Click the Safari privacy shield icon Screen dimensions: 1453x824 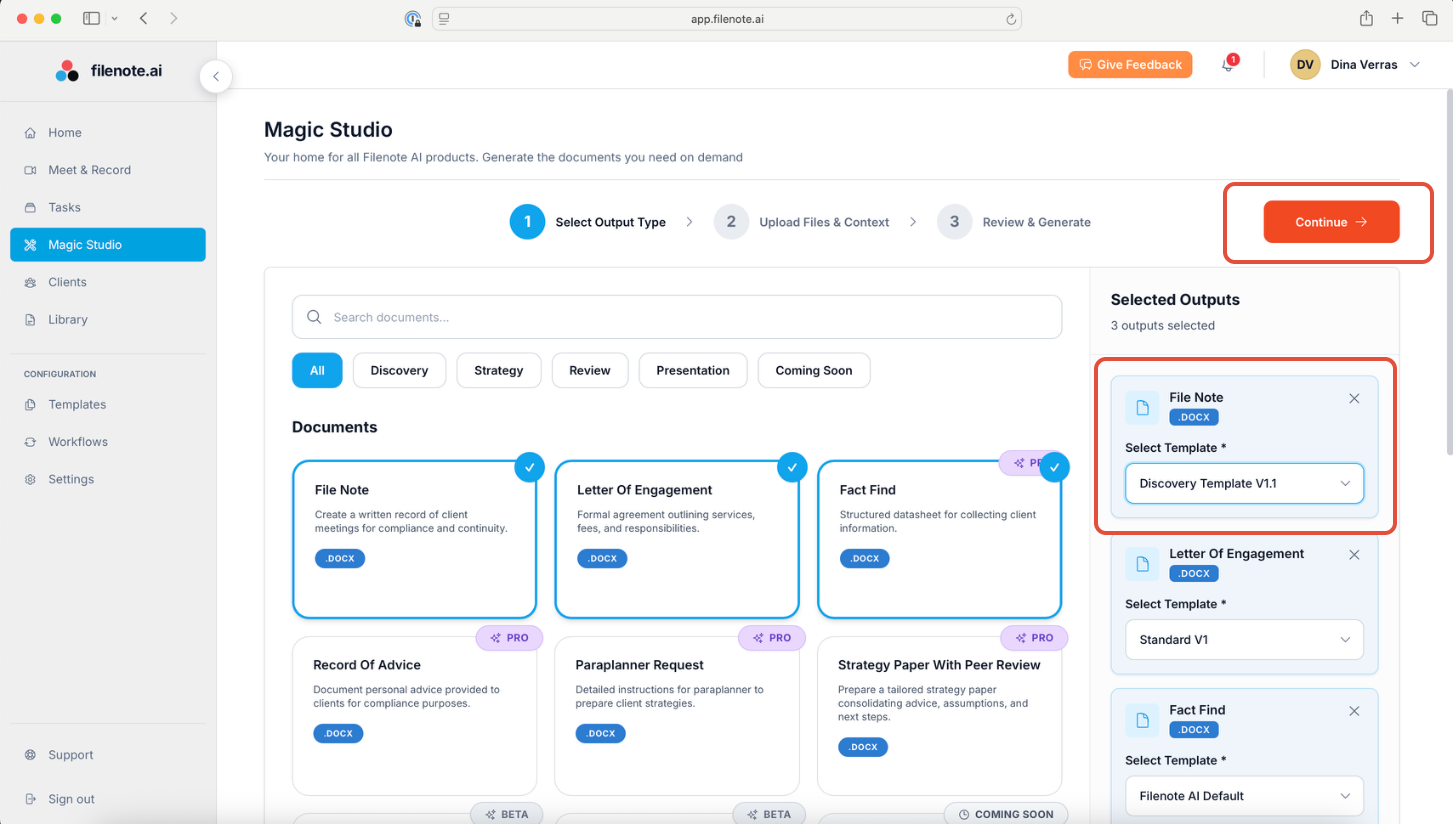click(x=413, y=19)
